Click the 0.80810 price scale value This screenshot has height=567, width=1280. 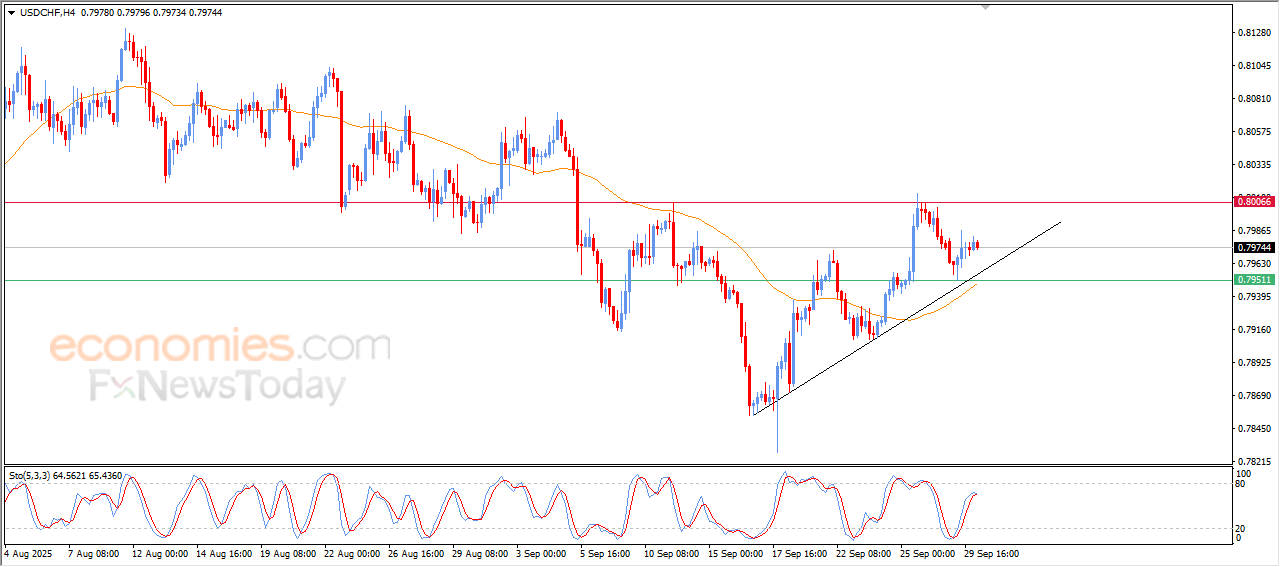1254,99
